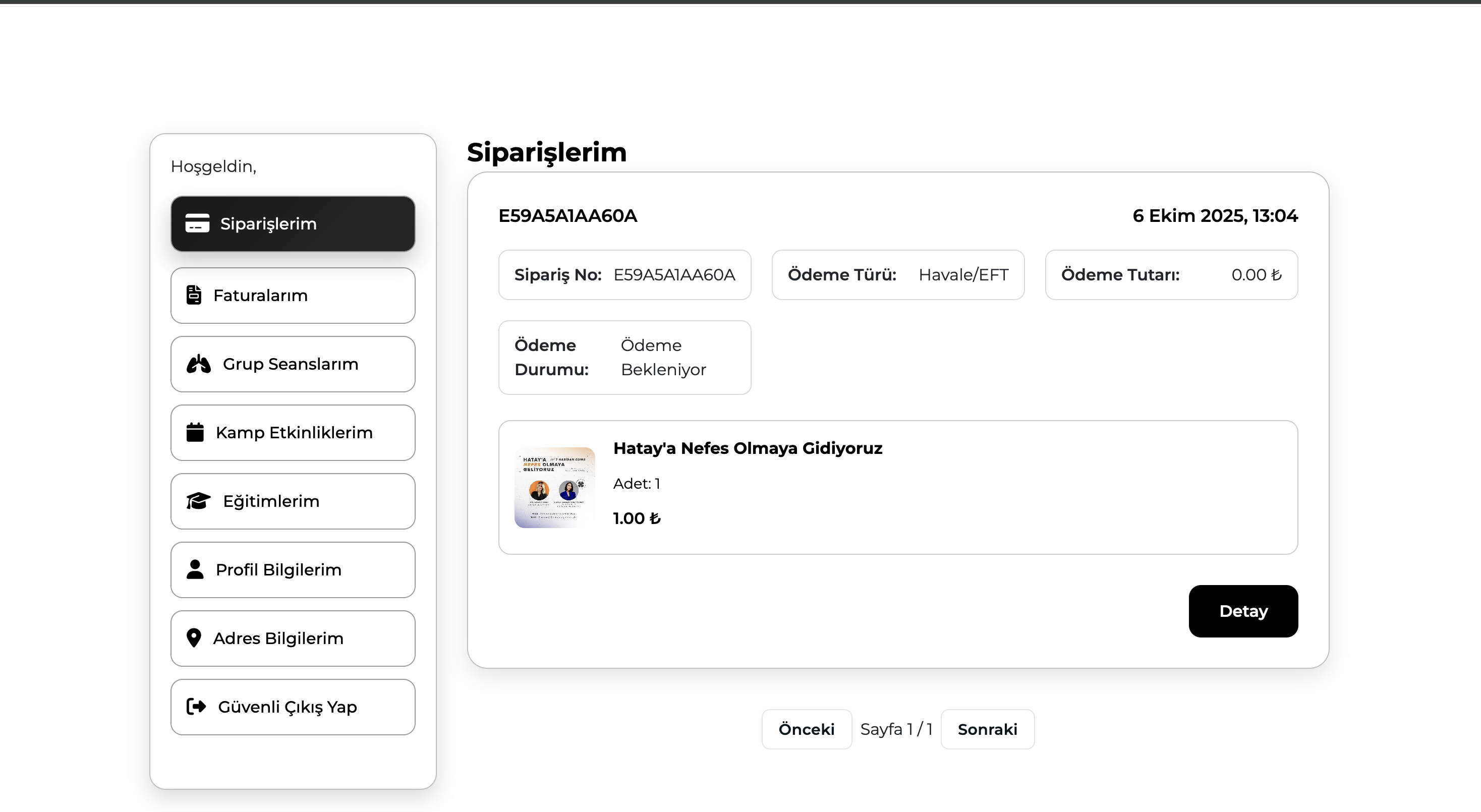Go to the Grup Seanslarım section
The width and height of the screenshot is (1481, 812).
[x=293, y=364]
